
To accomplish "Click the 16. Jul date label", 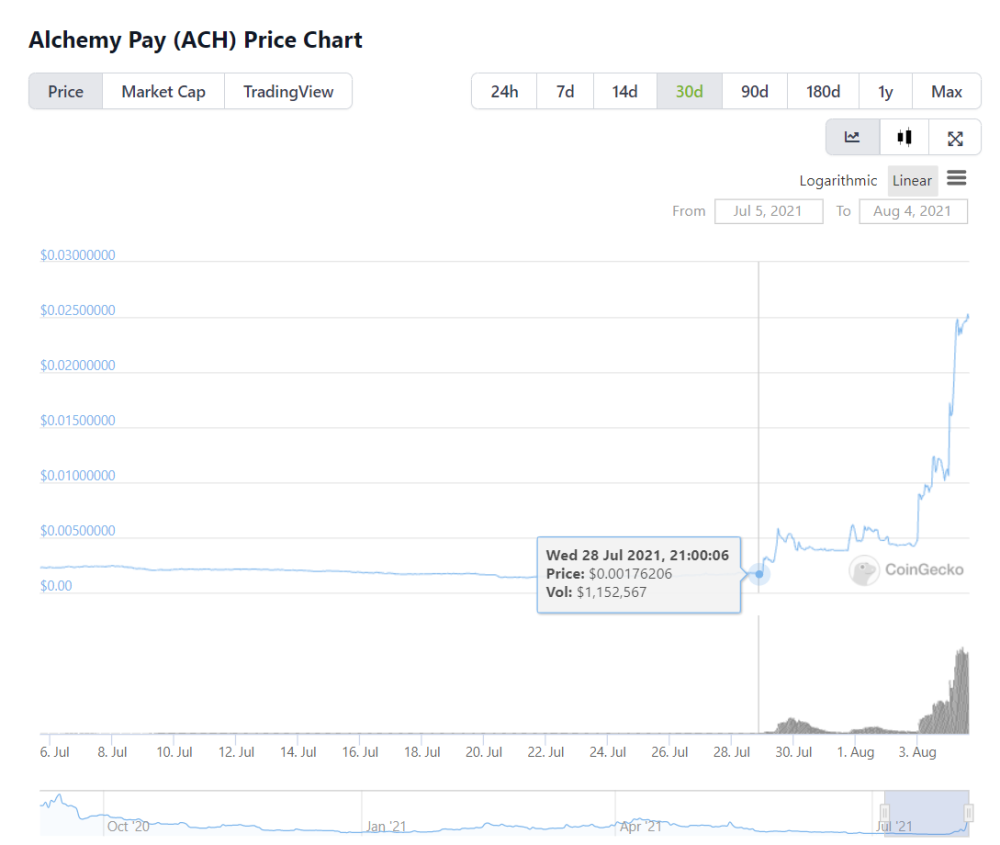I will point(360,753).
